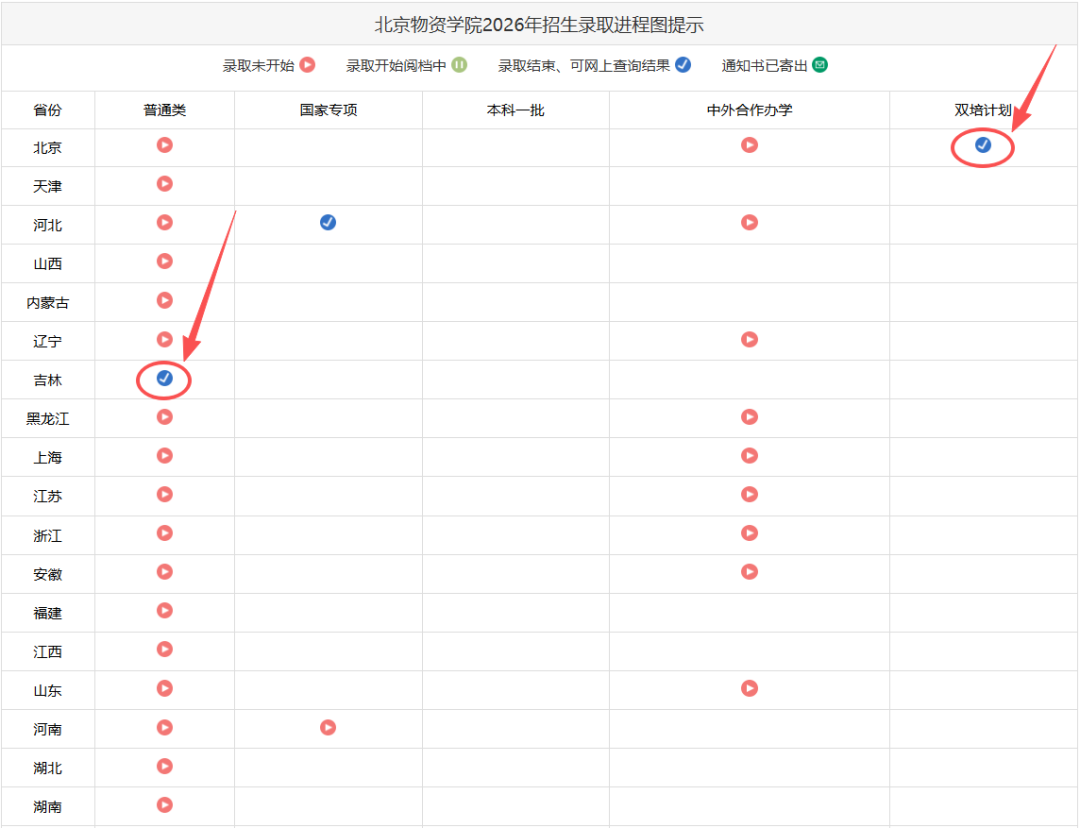Click the page title 北京物资学院2026年招生录取进程图提示
Screen dimensions: 1080x828
pos(539,25)
